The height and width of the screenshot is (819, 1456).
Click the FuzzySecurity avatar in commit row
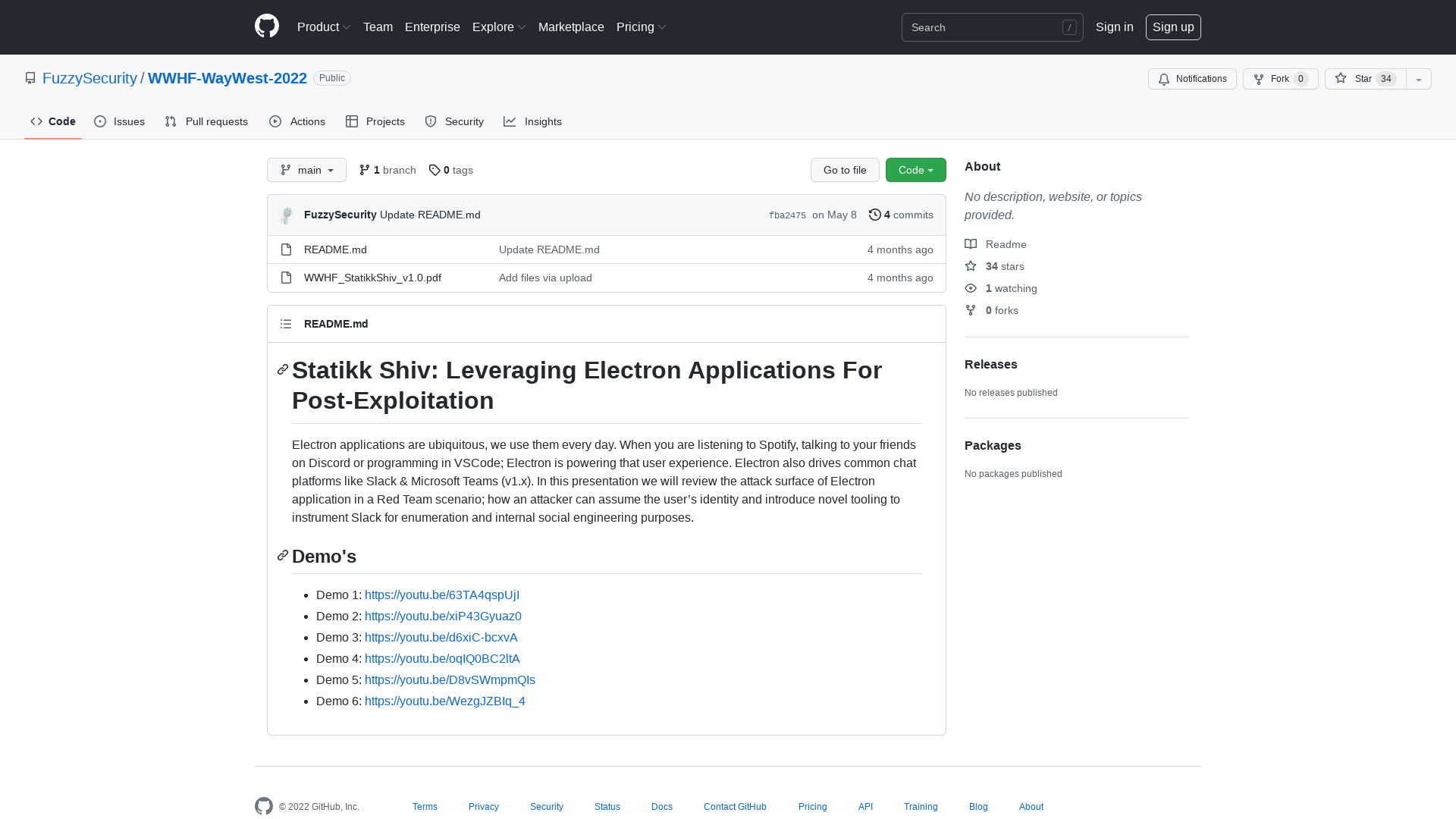pyautogui.click(x=286, y=215)
